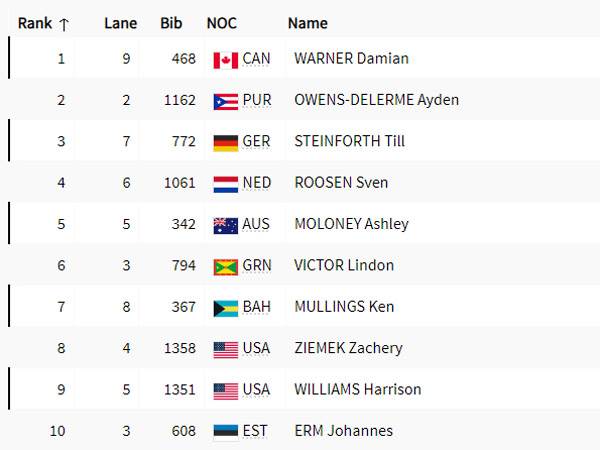
Task: Click the Estonia flag icon
Action: click(225, 432)
